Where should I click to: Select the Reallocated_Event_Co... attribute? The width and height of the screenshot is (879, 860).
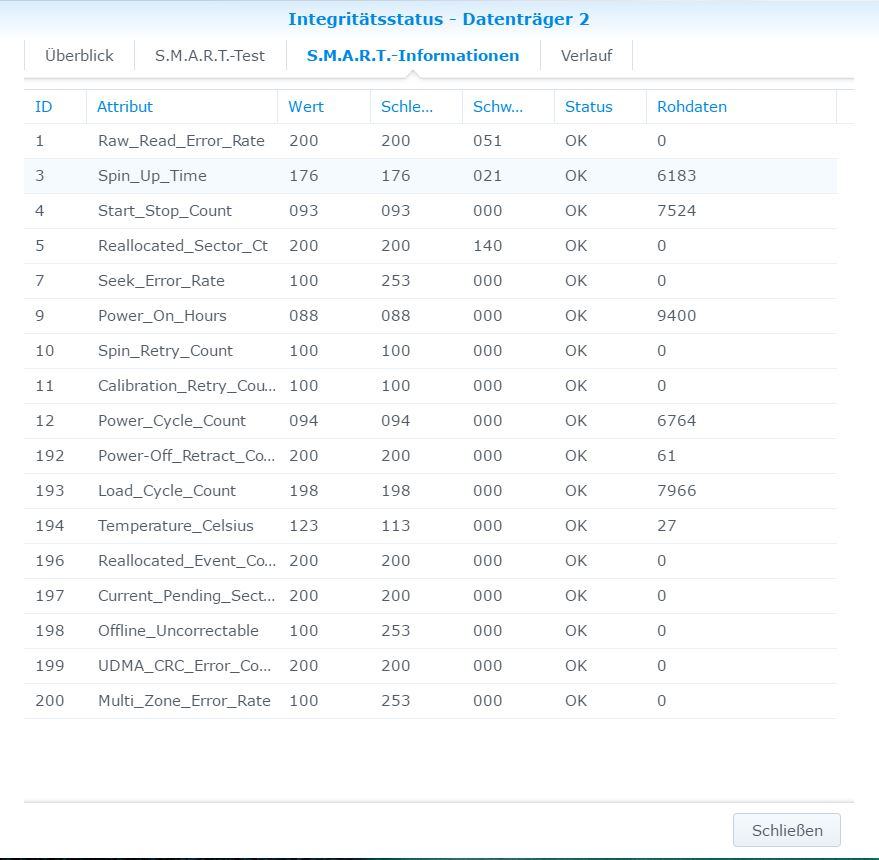[x=187, y=561]
